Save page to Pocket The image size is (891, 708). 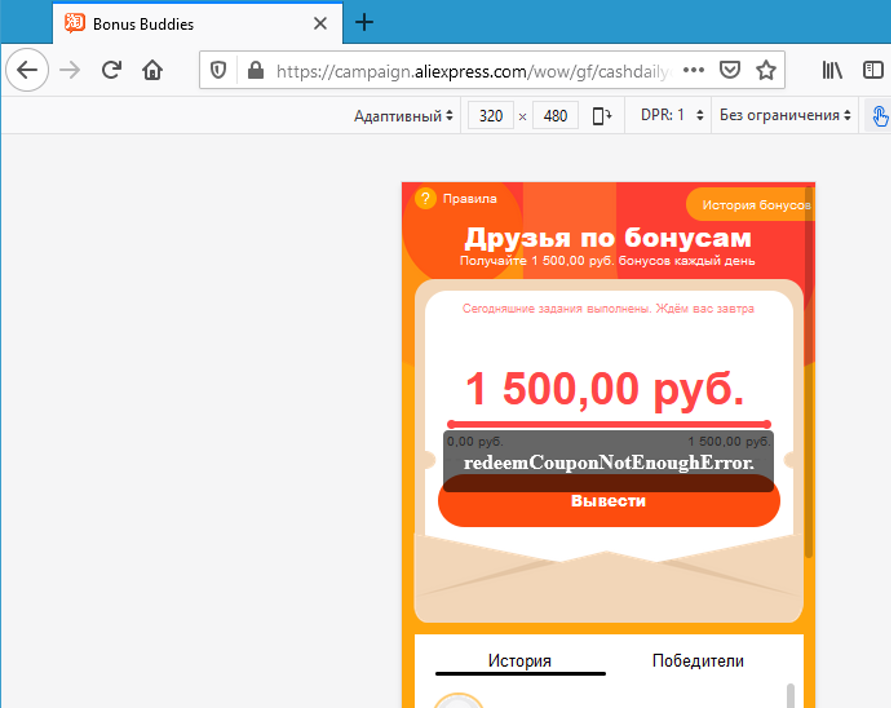pos(730,70)
